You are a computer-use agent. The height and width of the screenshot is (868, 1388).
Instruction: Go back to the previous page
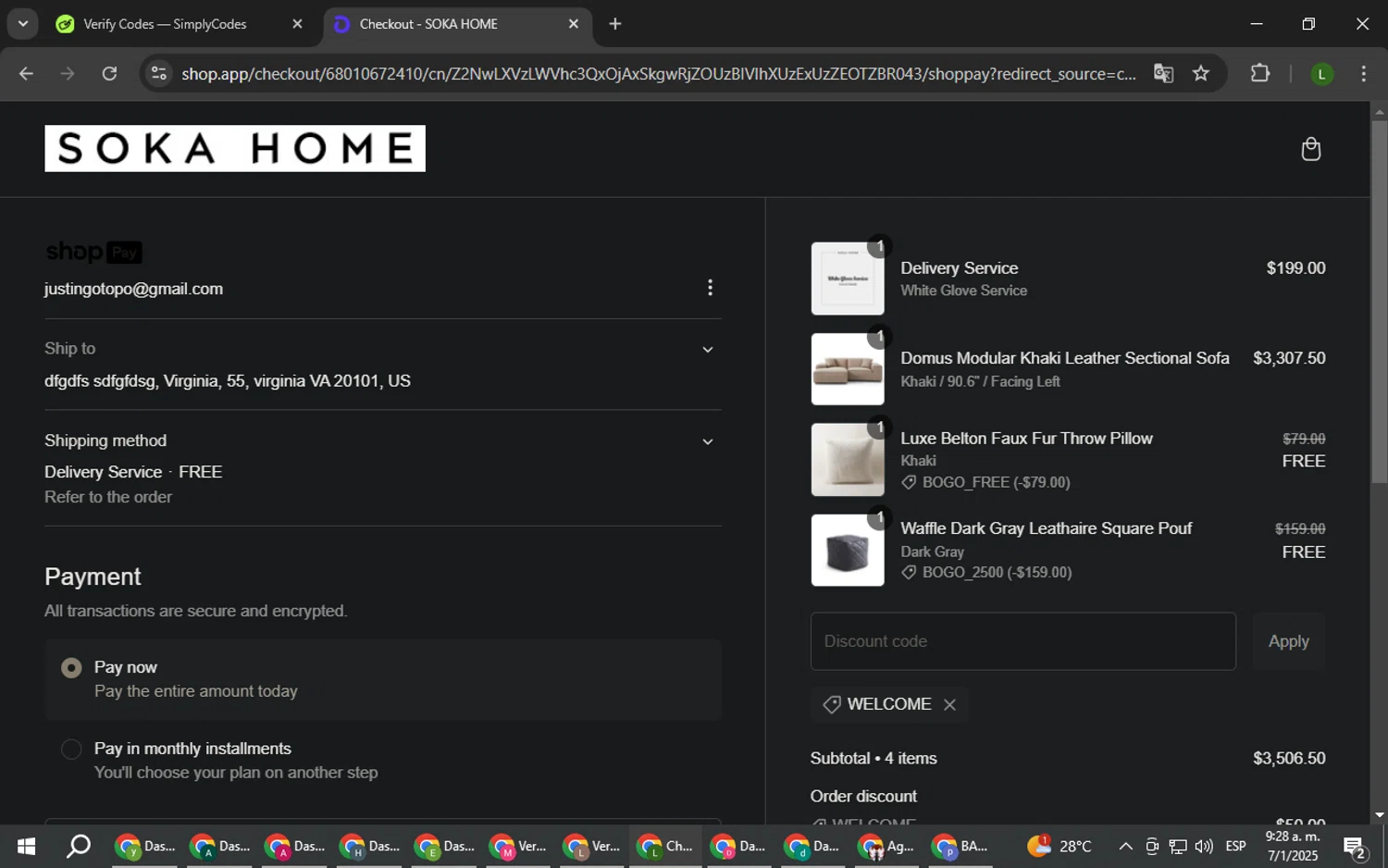(x=26, y=73)
